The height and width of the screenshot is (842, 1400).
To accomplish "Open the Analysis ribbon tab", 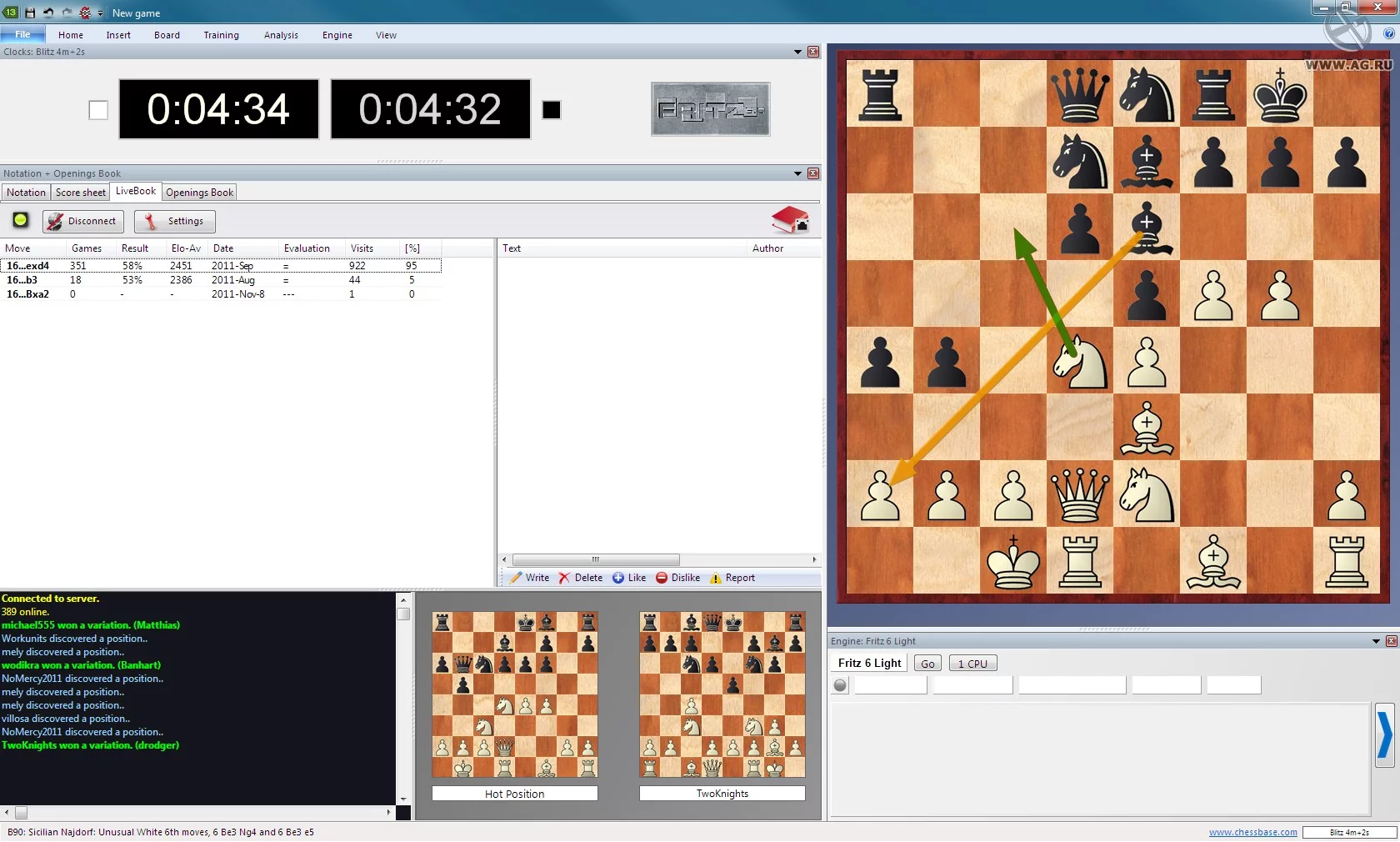I will coord(281,35).
